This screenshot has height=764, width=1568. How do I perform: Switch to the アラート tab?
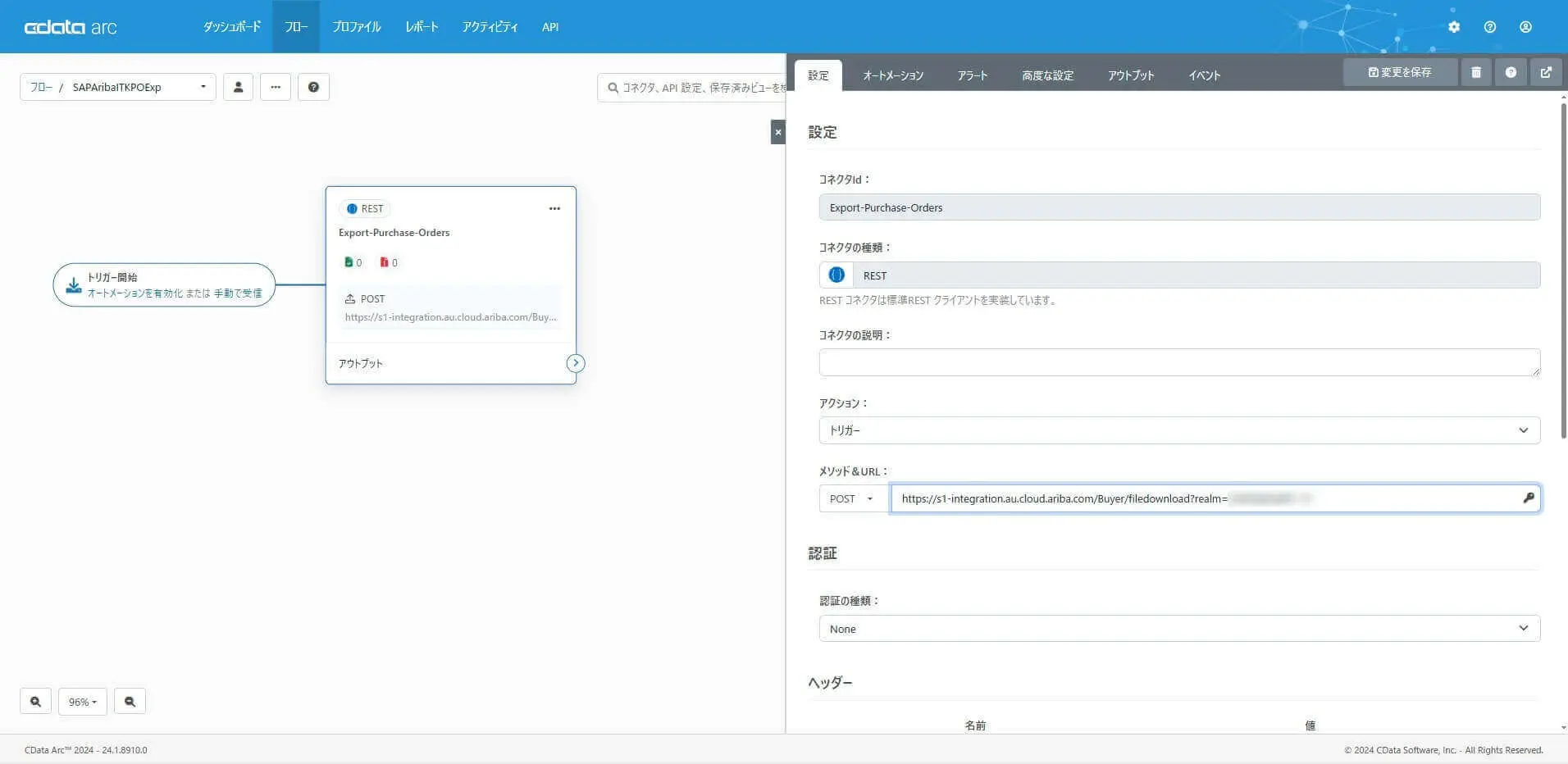(973, 75)
